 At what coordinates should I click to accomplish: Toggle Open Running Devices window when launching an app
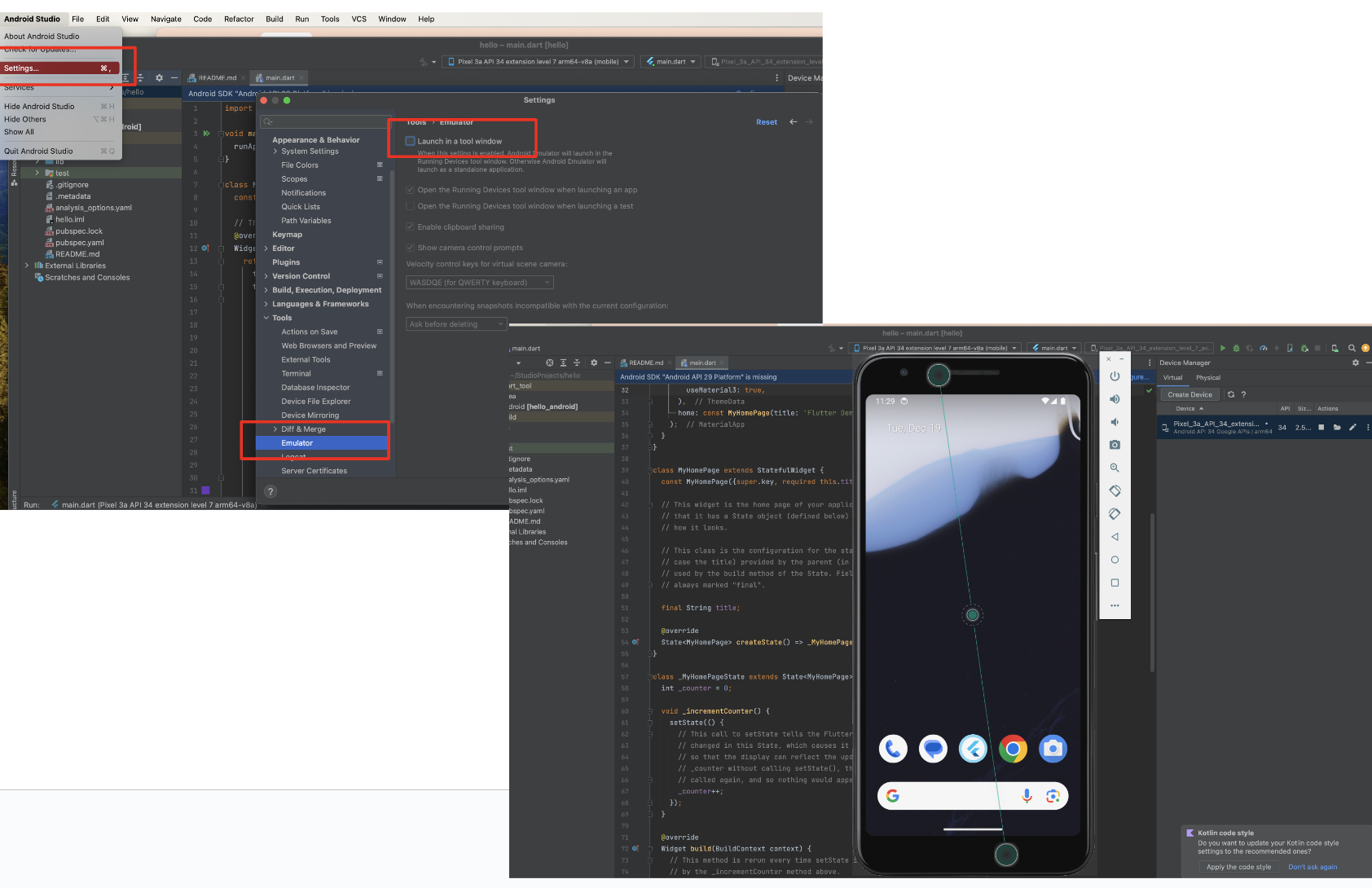pyautogui.click(x=411, y=190)
